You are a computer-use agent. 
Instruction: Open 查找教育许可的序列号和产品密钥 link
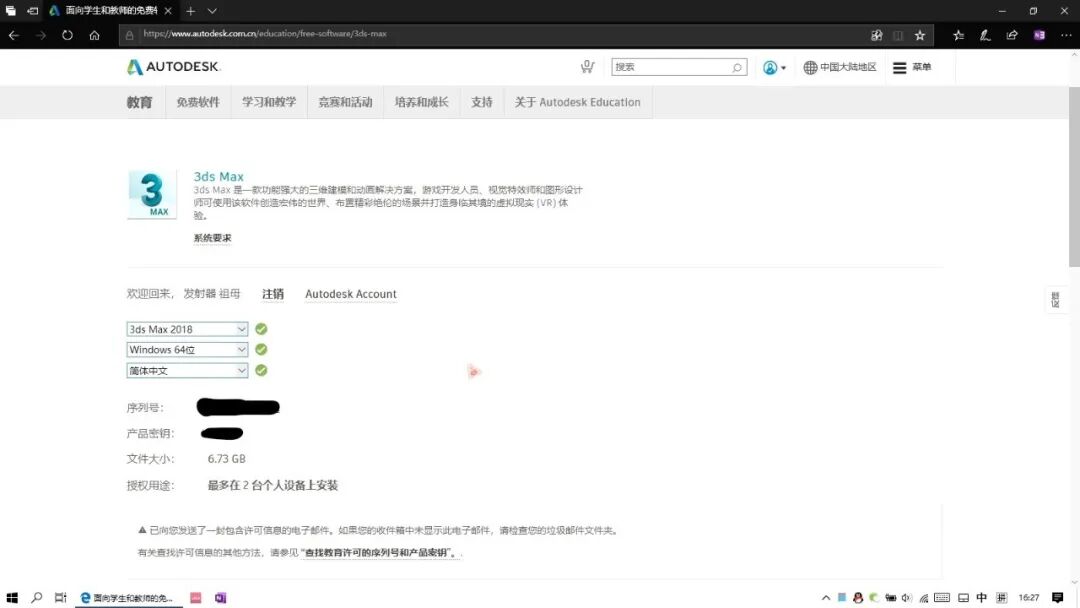pyautogui.click(x=378, y=552)
